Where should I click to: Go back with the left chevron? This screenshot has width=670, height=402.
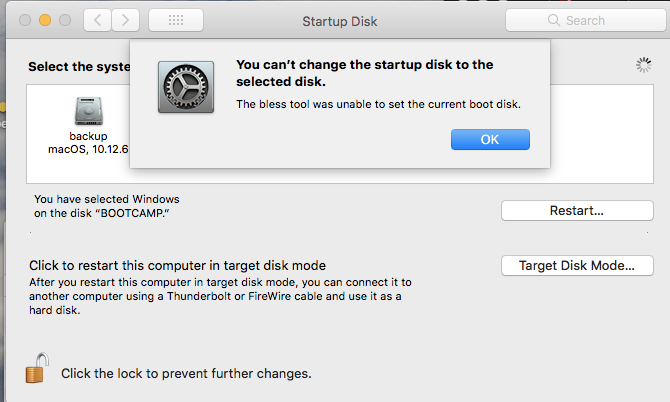pos(97,20)
